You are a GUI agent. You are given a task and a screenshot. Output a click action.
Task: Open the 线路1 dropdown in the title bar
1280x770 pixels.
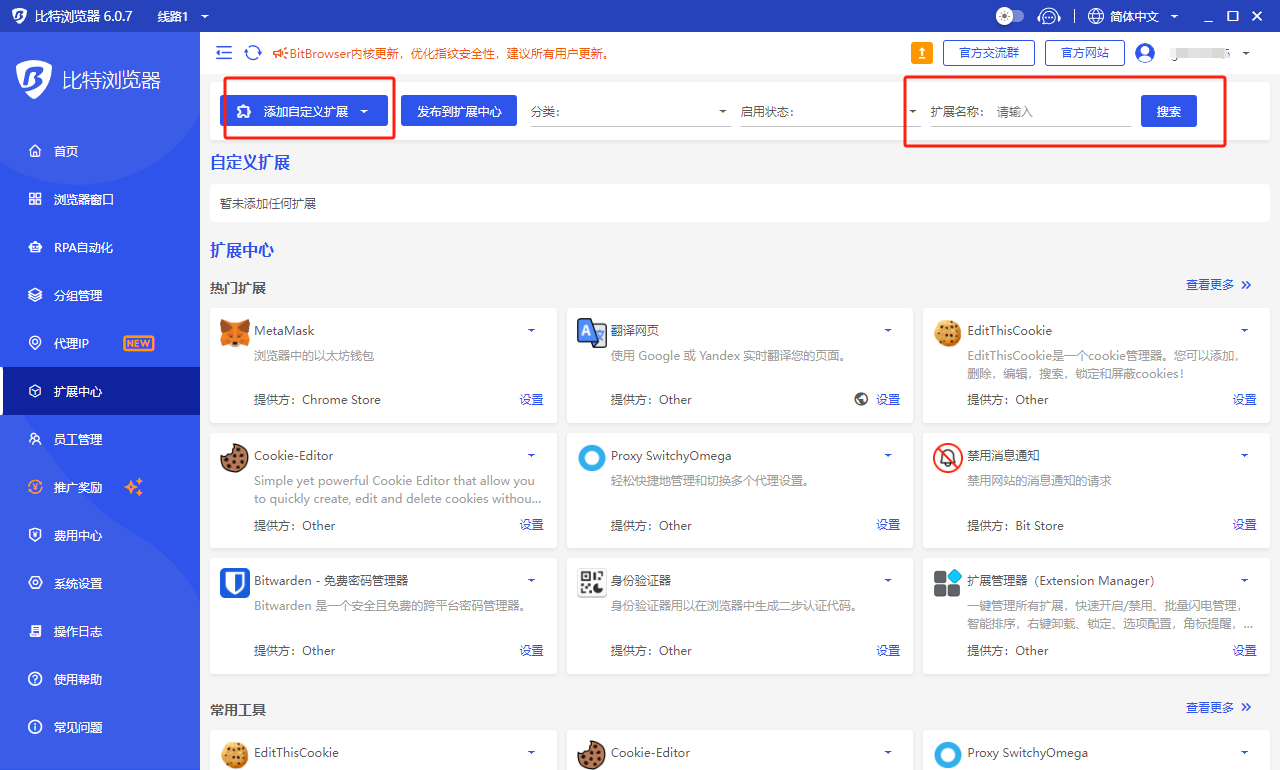[x=183, y=16]
